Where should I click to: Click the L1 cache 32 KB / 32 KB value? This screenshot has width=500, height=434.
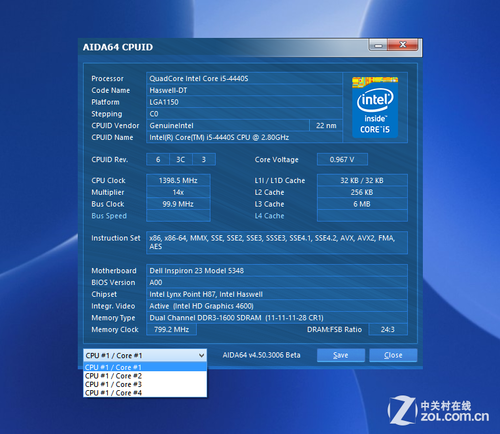pyautogui.click(x=362, y=181)
